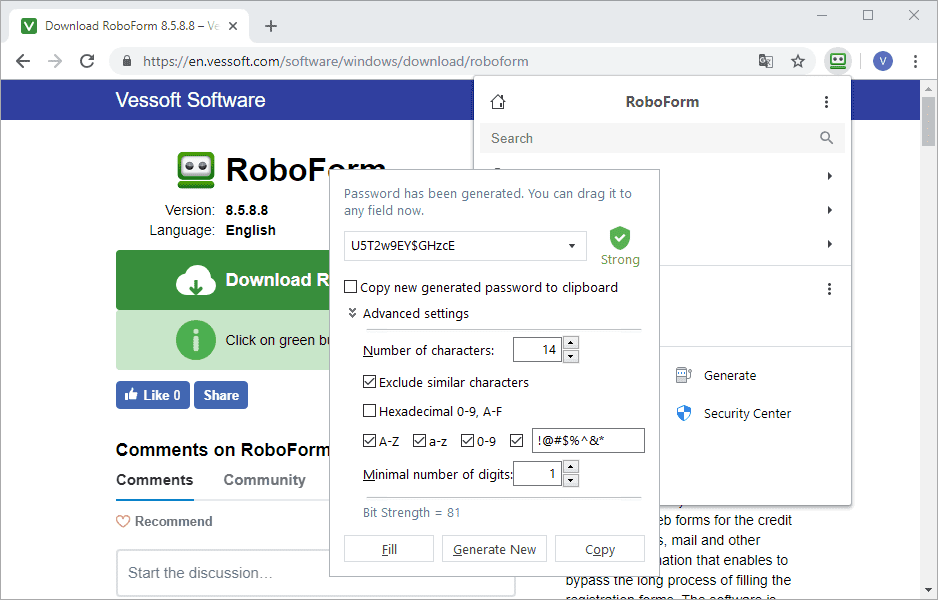Toggle the special characters checkbox
Image resolution: width=938 pixels, height=600 pixels.
(x=516, y=441)
